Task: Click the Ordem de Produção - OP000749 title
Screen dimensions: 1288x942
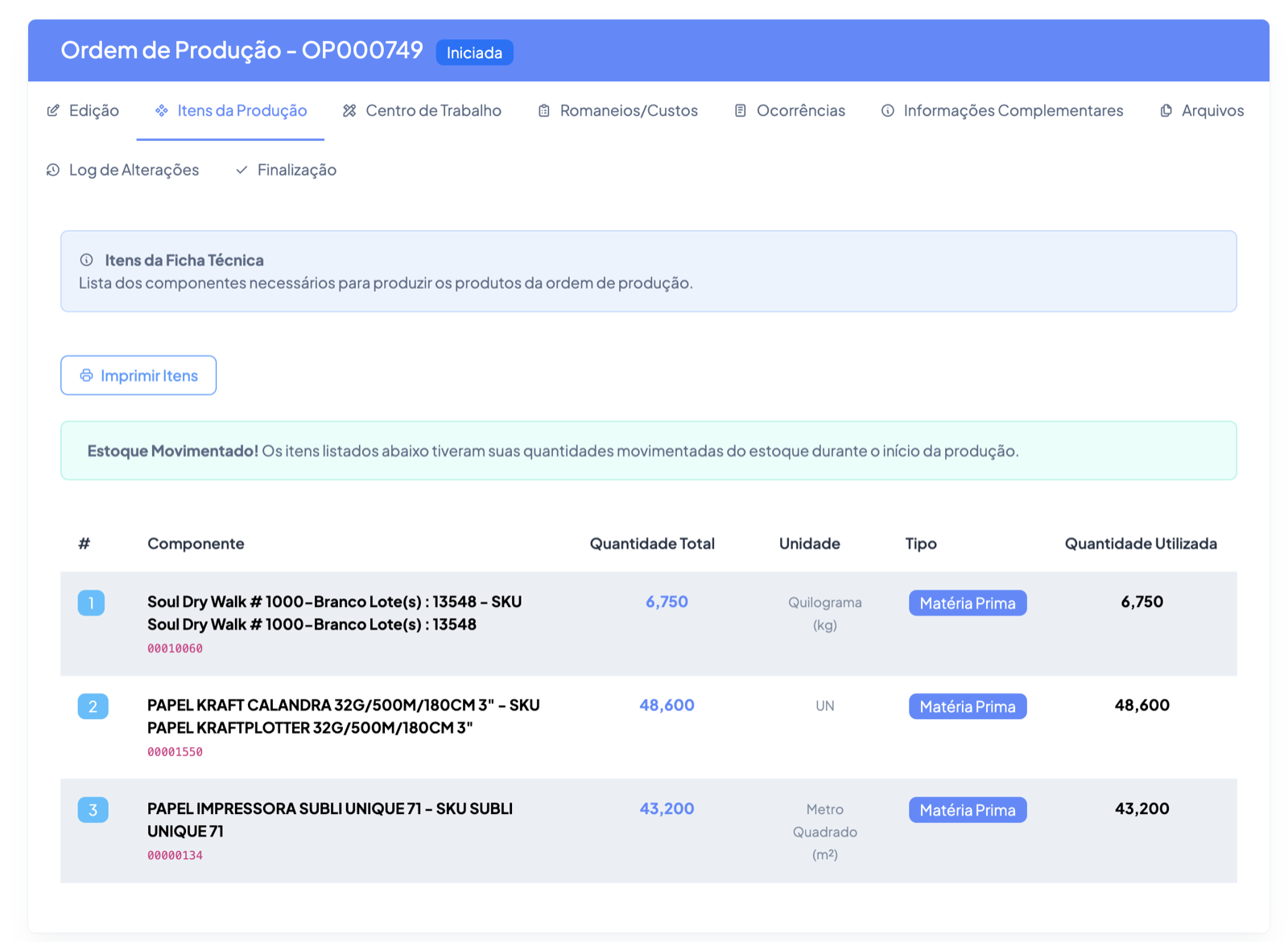Action: click(242, 50)
